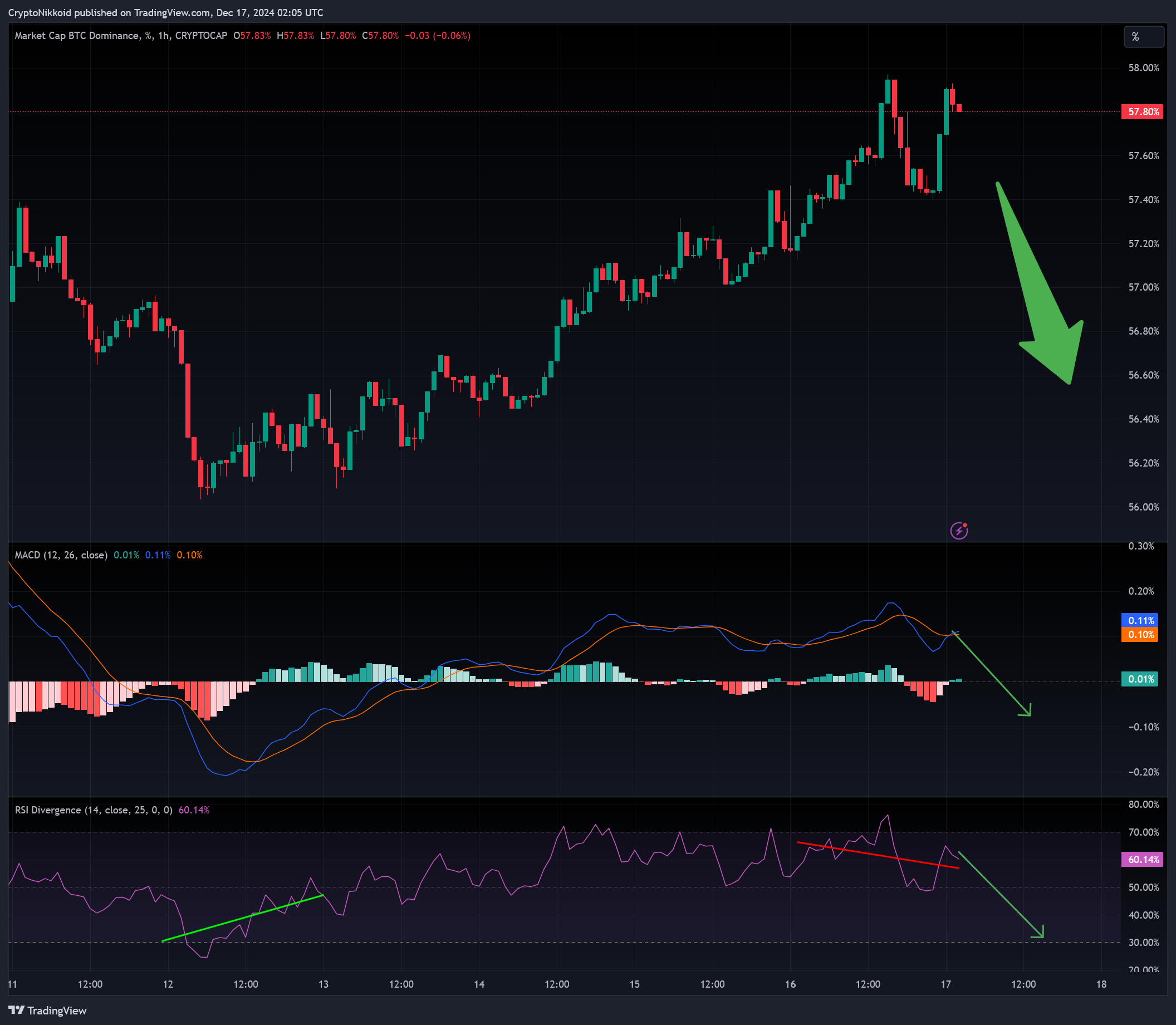Click the 80.00% RSI axis label
Image resolution: width=1176 pixels, height=1025 pixels.
(1144, 804)
